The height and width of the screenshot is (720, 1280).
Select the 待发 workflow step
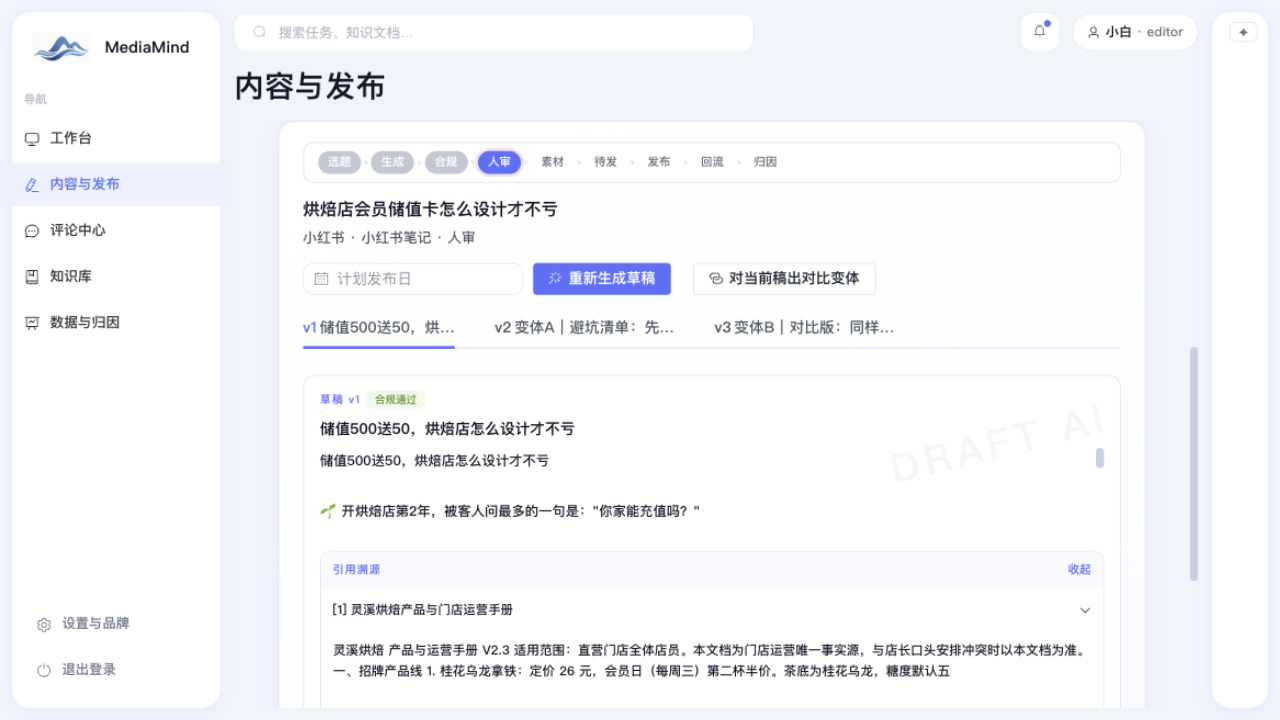click(606, 162)
